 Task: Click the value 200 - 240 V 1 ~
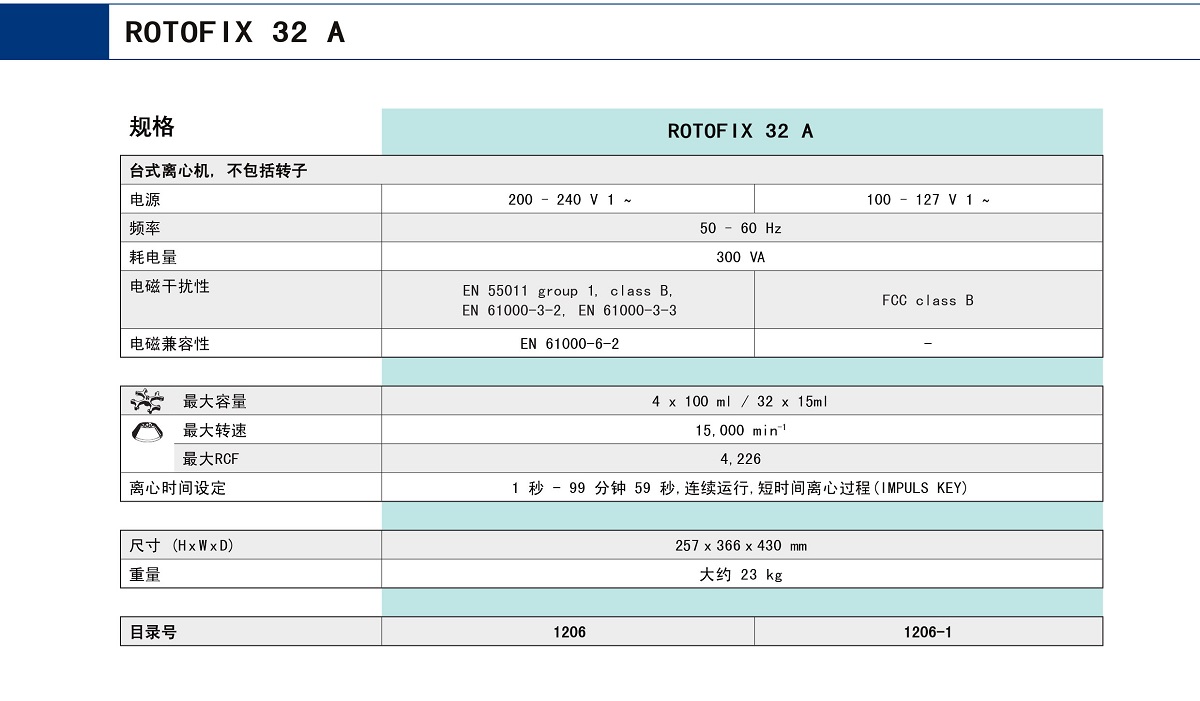[570, 200]
